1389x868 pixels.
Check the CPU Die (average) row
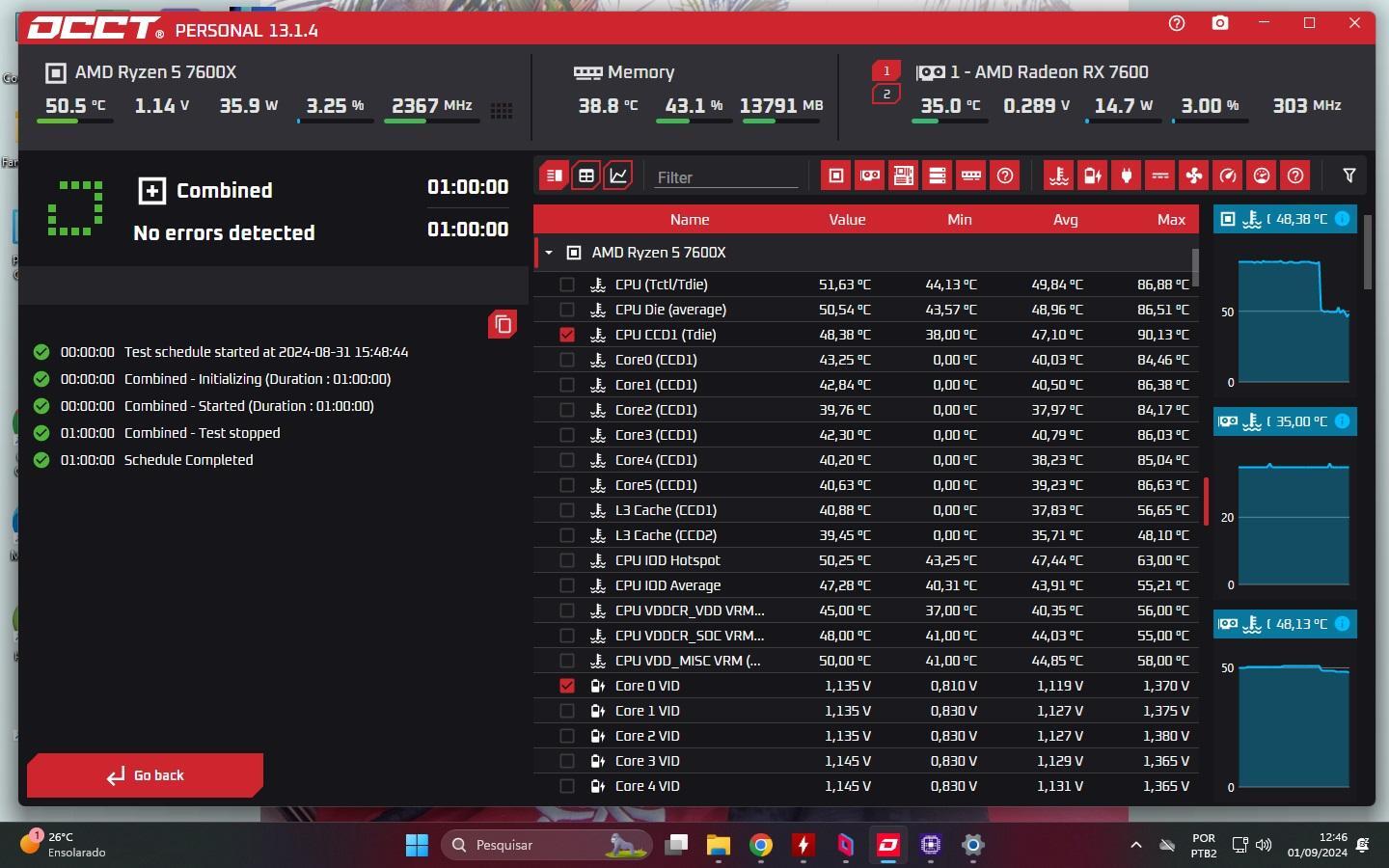[567, 310]
